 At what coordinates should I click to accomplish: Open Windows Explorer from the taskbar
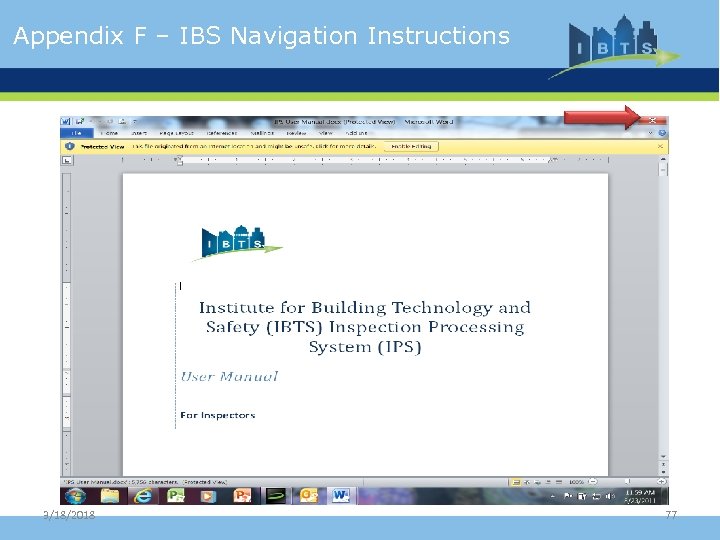pos(109,496)
